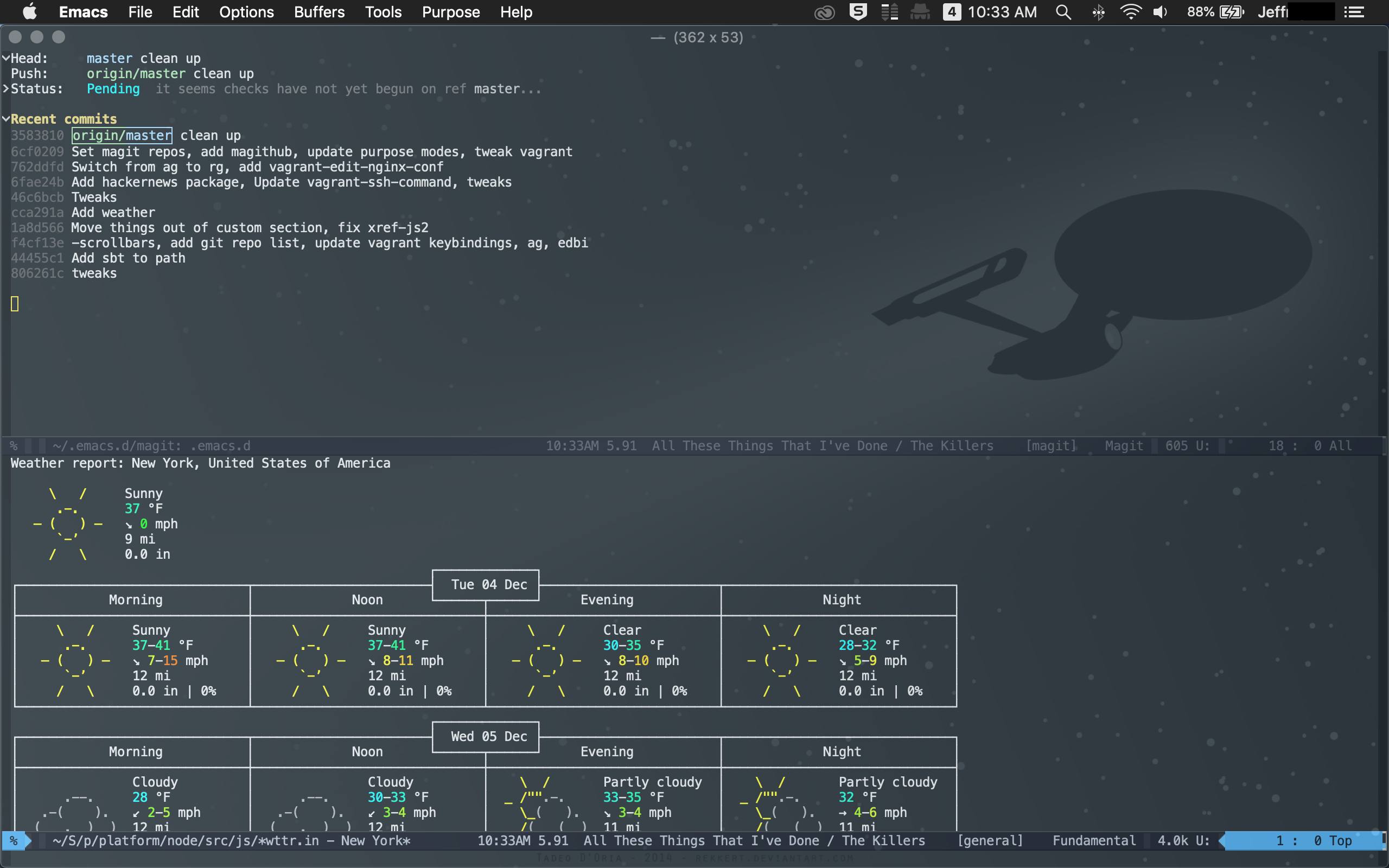The width and height of the screenshot is (1389, 868).
Task: Collapse the Recent commits section
Action: (6, 119)
